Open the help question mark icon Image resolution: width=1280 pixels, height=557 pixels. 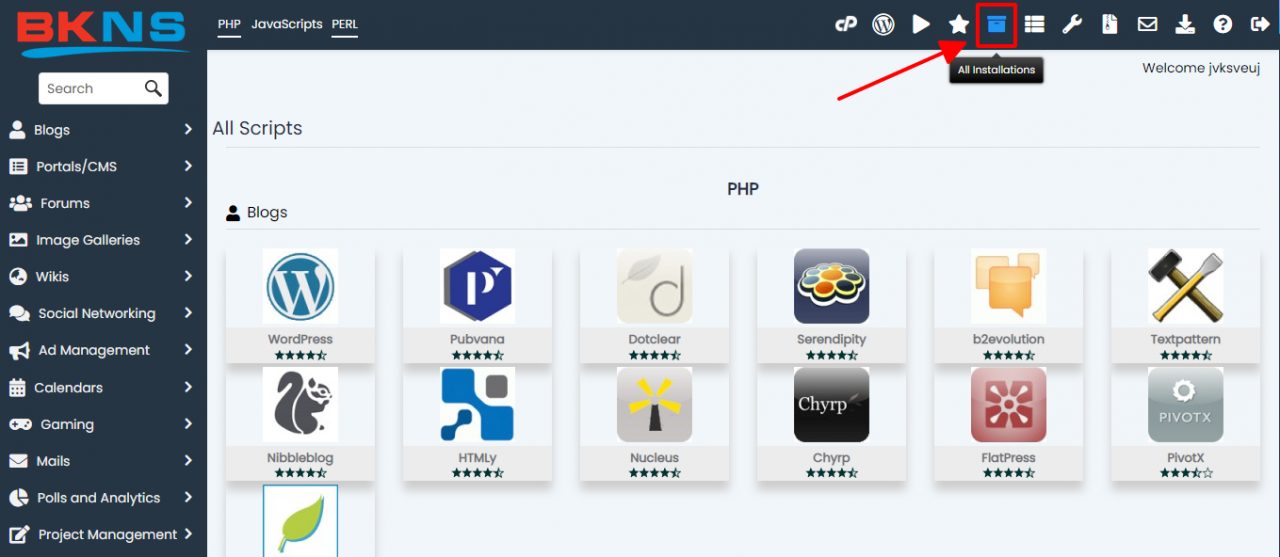click(1222, 24)
